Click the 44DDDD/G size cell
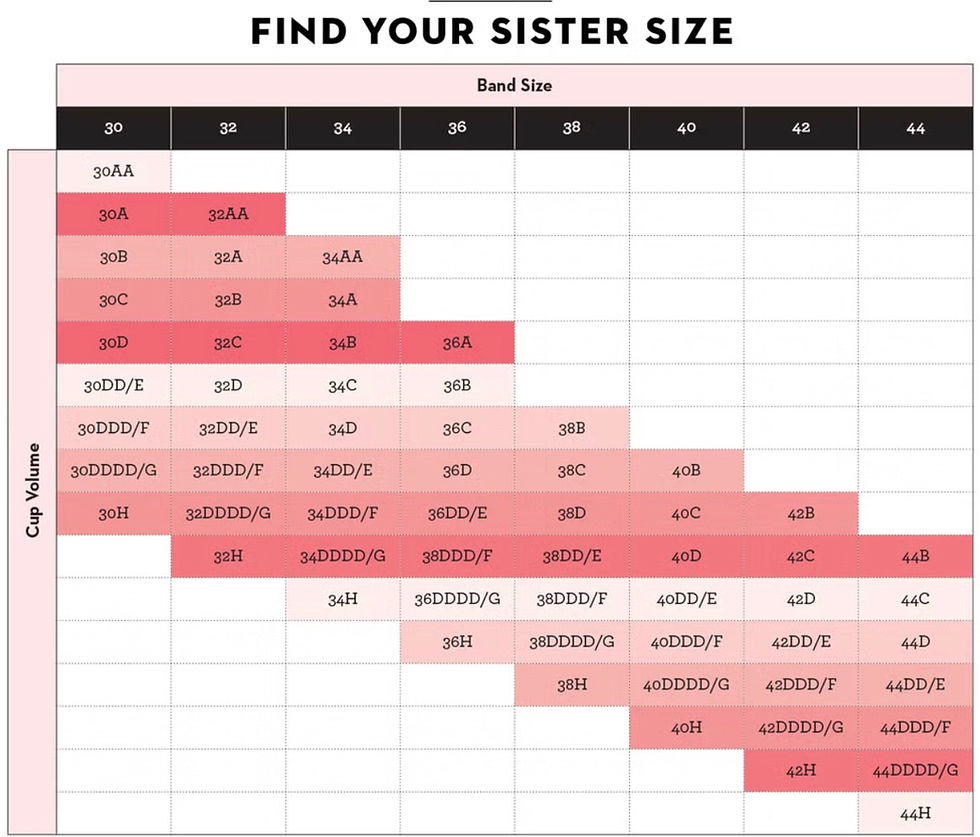Image resolution: width=980 pixels, height=837 pixels. (x=915, y=770)
